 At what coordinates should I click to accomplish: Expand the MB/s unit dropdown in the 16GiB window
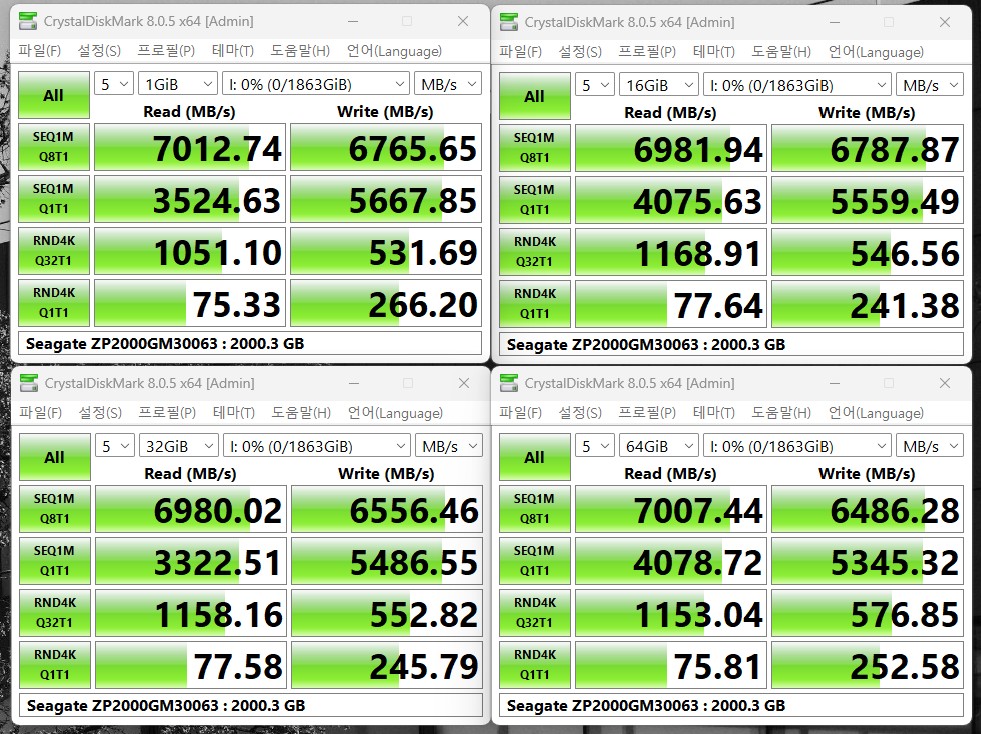point(929,85)
